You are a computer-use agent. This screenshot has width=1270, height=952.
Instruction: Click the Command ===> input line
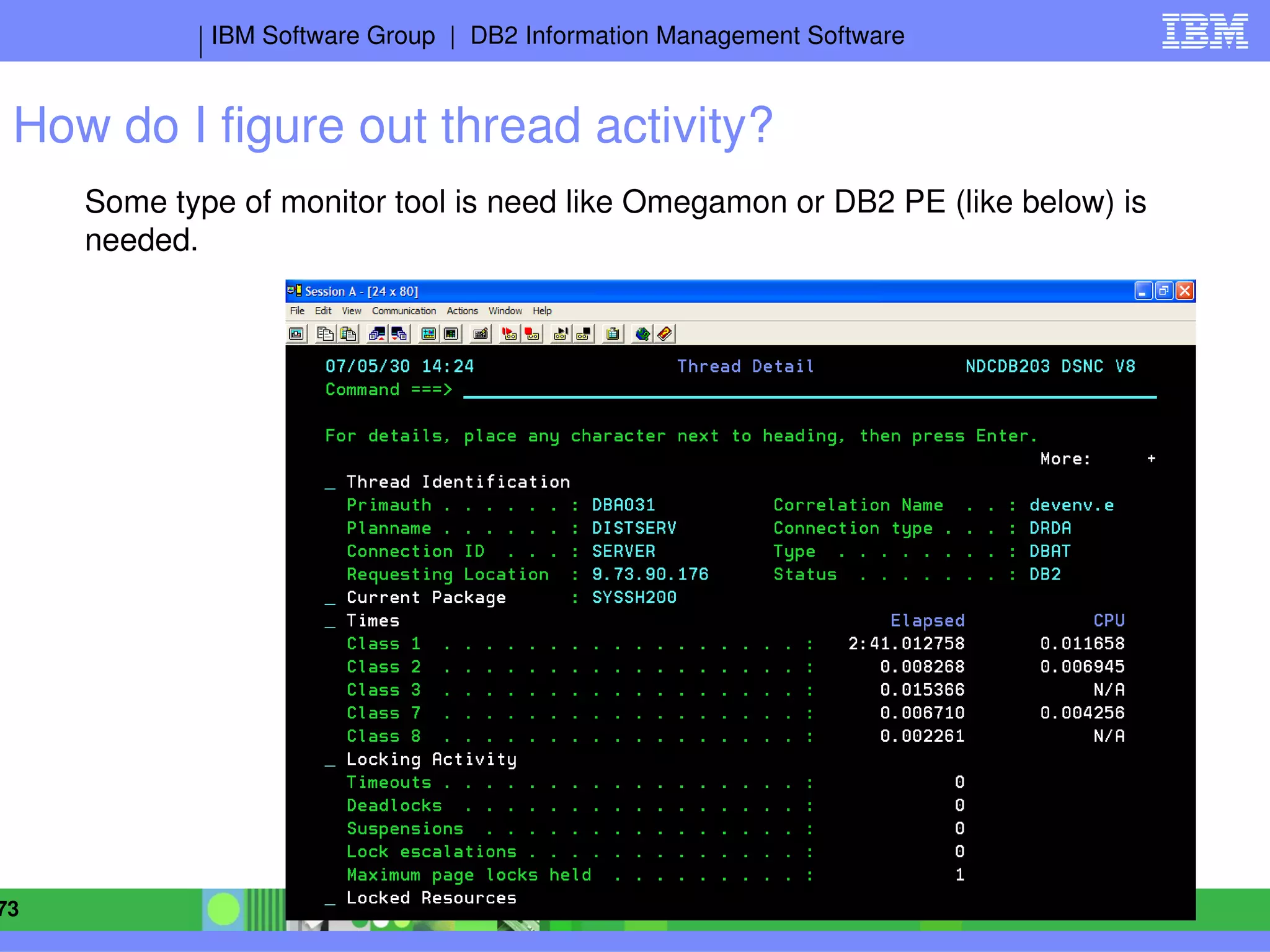point(809,390)
